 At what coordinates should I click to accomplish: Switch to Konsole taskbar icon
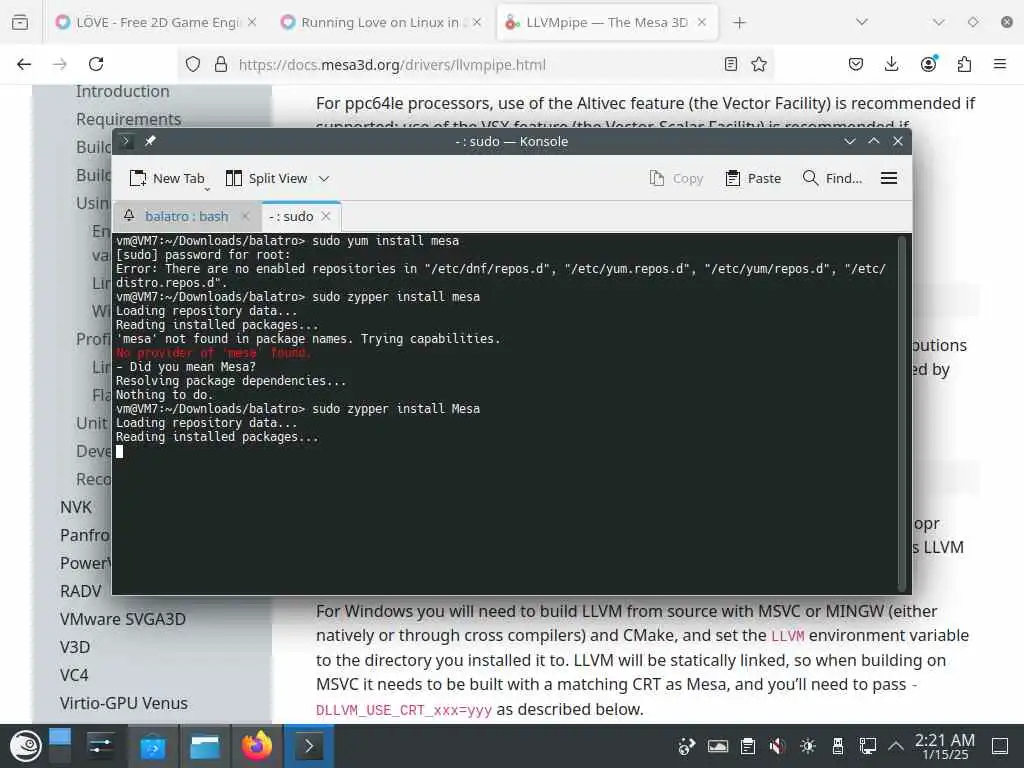point(309,746)
